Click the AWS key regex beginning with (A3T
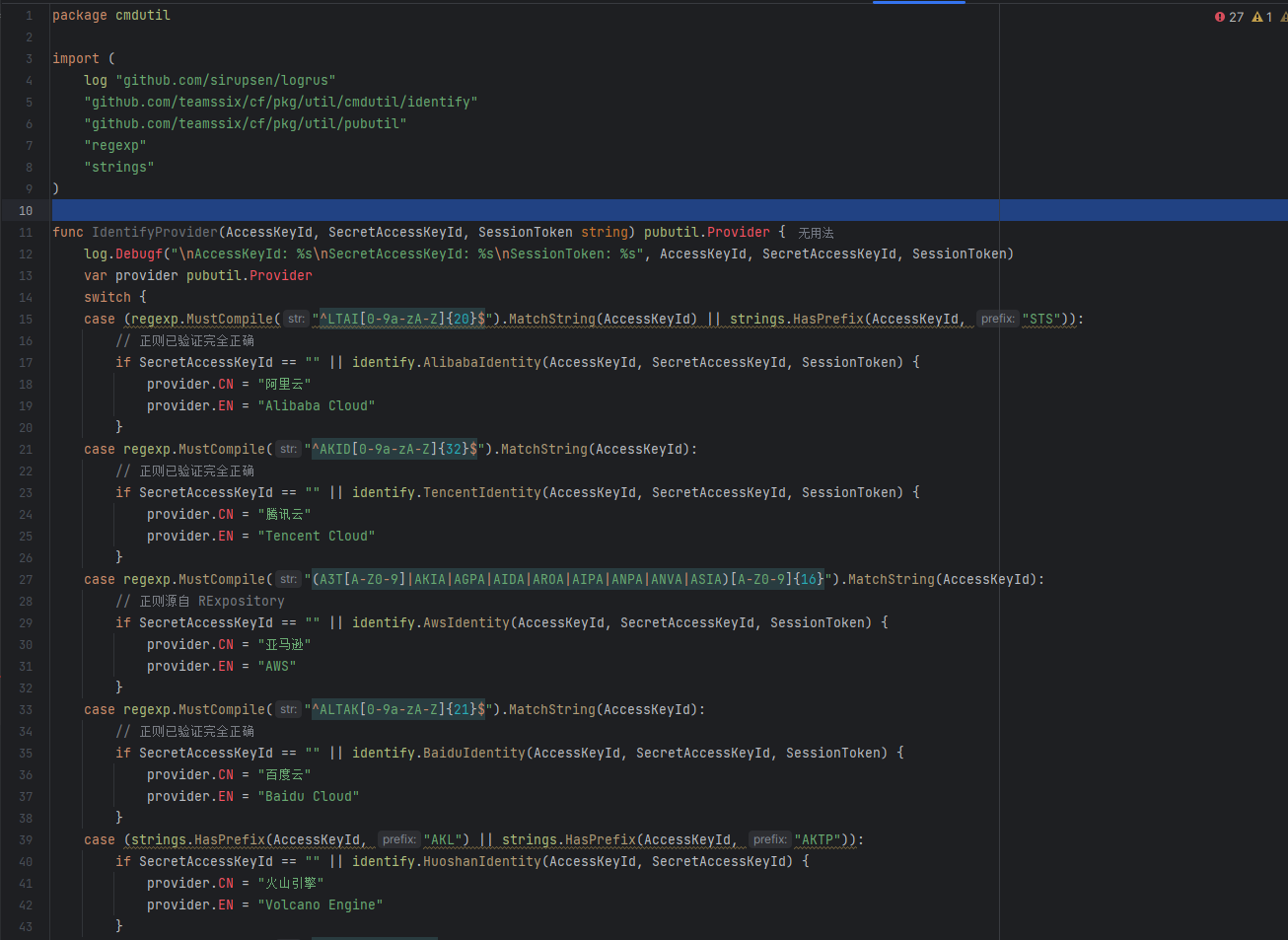 pos(568,579)
